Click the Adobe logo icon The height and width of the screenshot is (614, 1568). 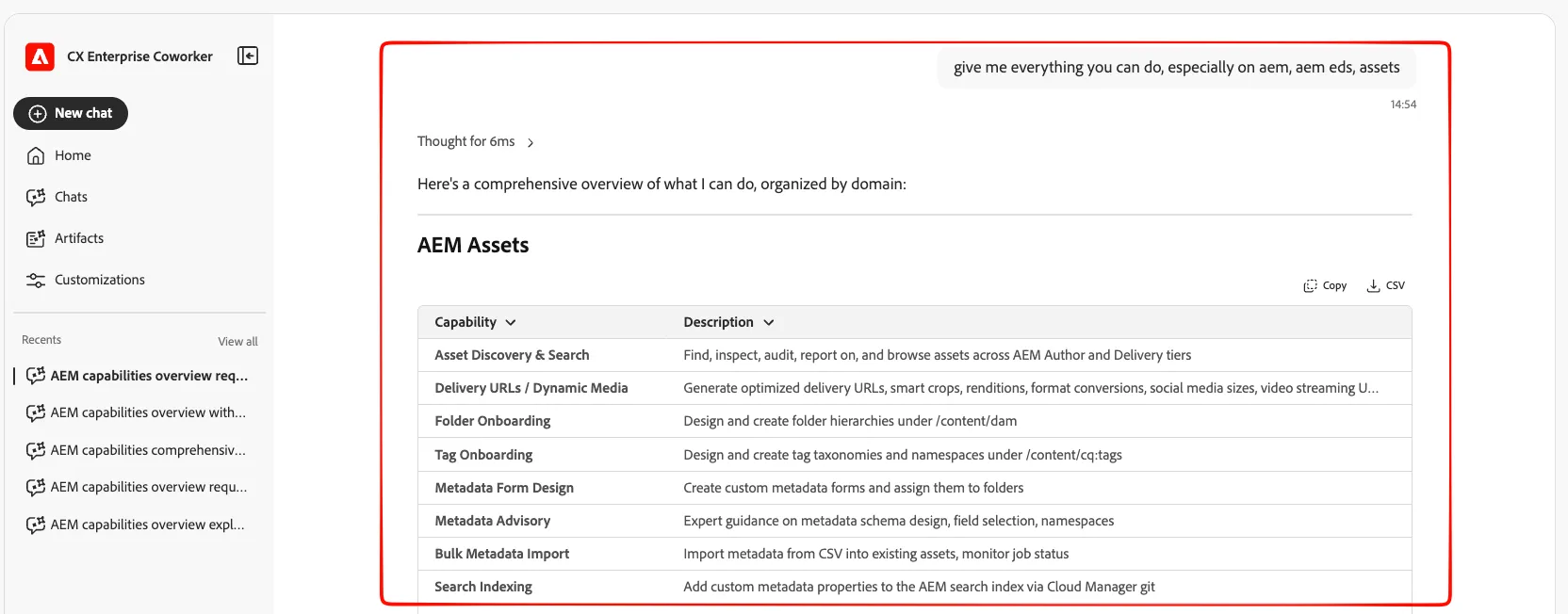point(40,57)
